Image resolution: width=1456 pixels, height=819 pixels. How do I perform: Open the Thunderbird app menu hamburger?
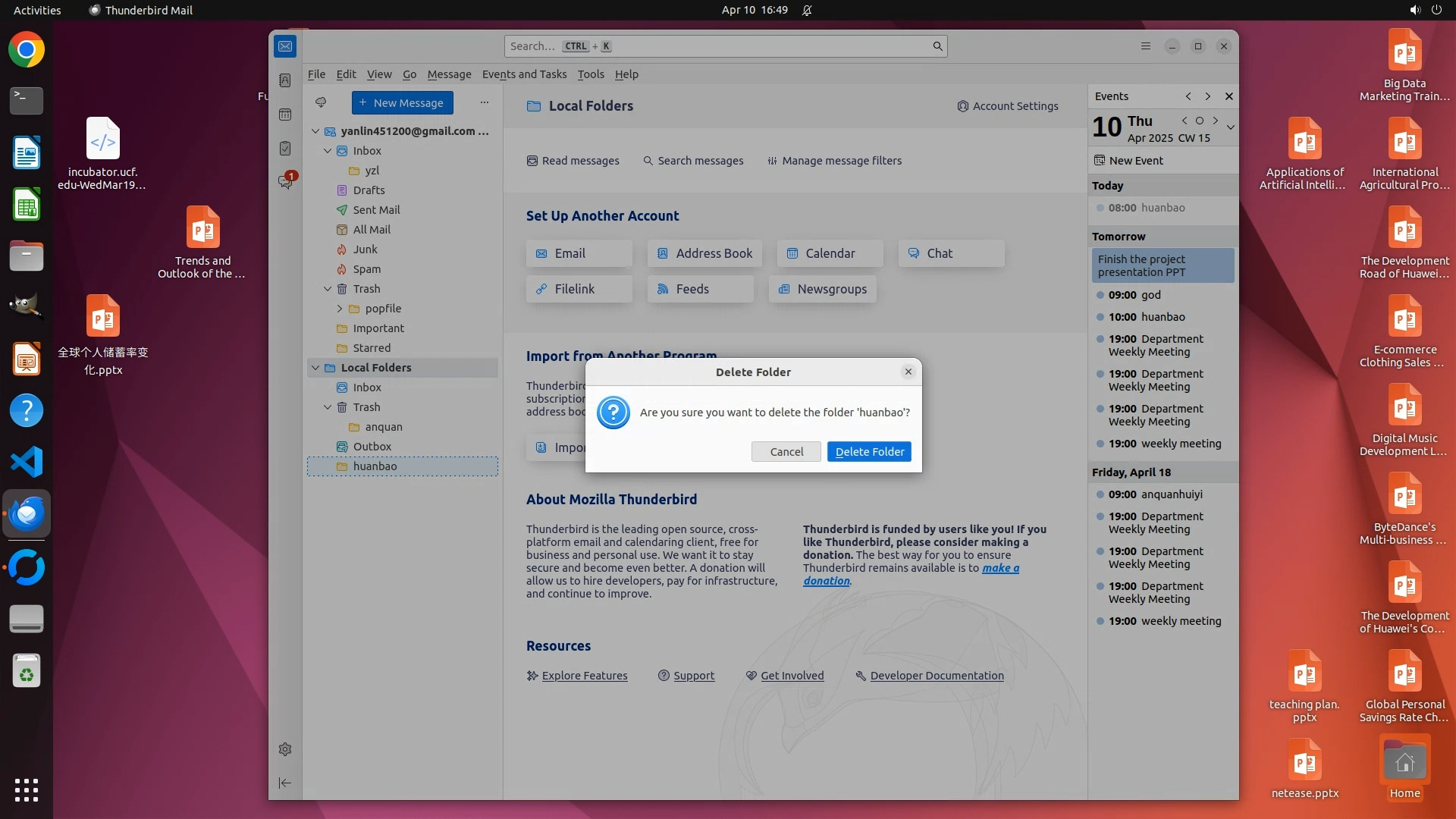(1145, 46)
